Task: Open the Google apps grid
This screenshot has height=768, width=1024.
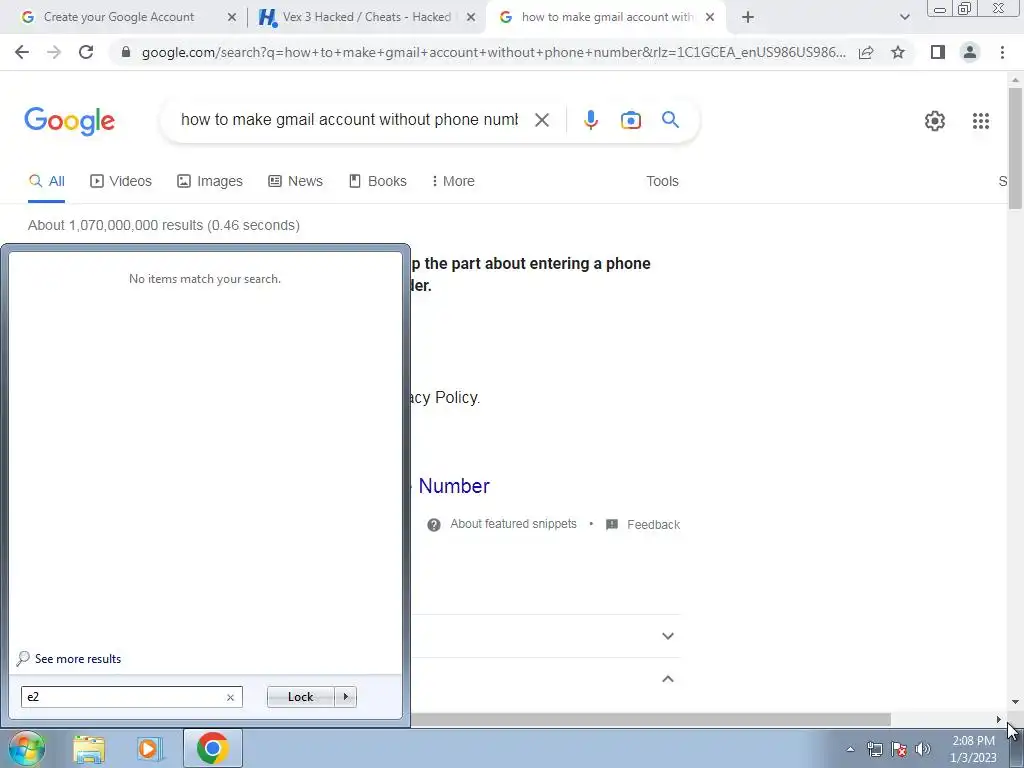Action: tap(980, 121)
